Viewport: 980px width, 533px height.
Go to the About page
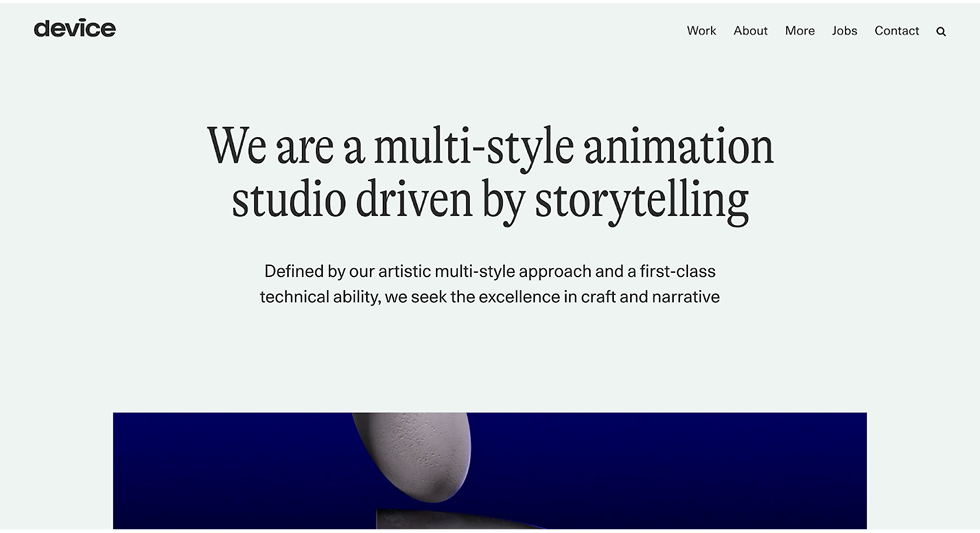750,31
